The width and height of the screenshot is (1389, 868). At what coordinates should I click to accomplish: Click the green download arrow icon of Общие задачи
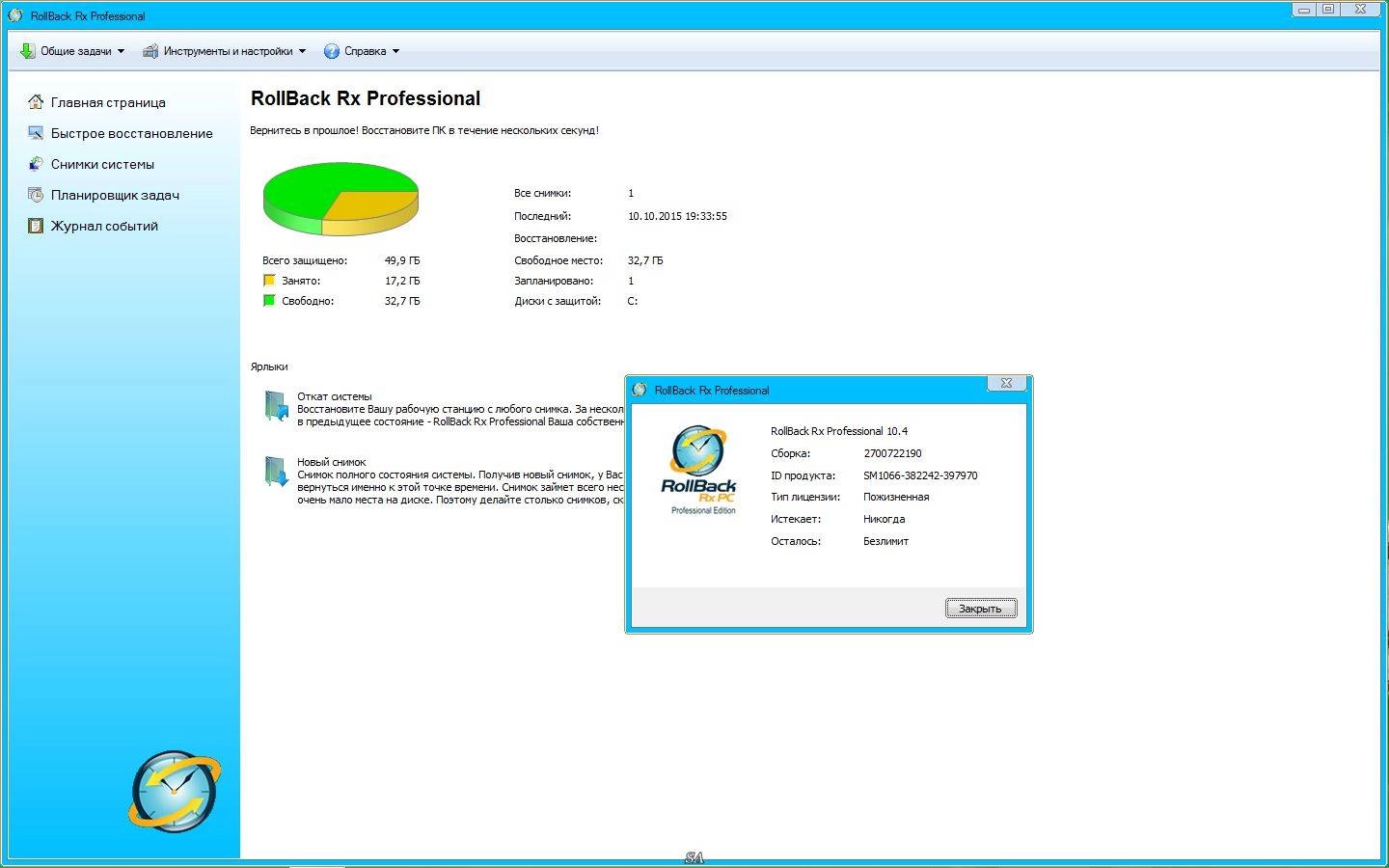pyautogui.click(x=27, y=51)
